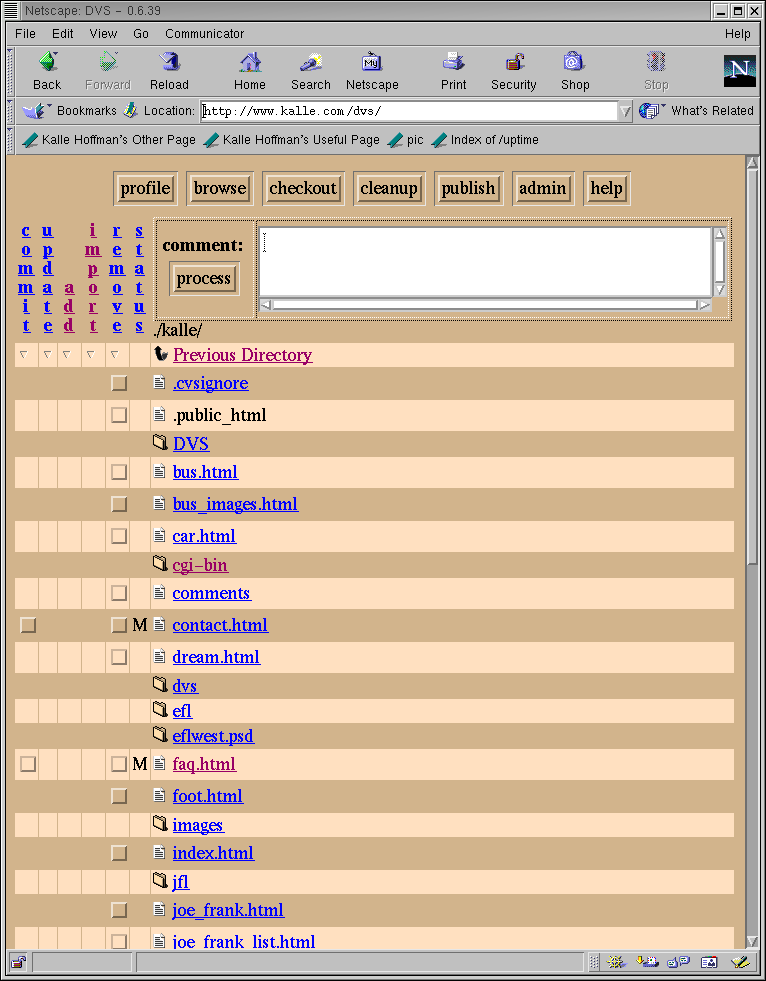Tick remove checkbox for bus.html
Screen dimensions: 766x981
[x=119, y=472]
